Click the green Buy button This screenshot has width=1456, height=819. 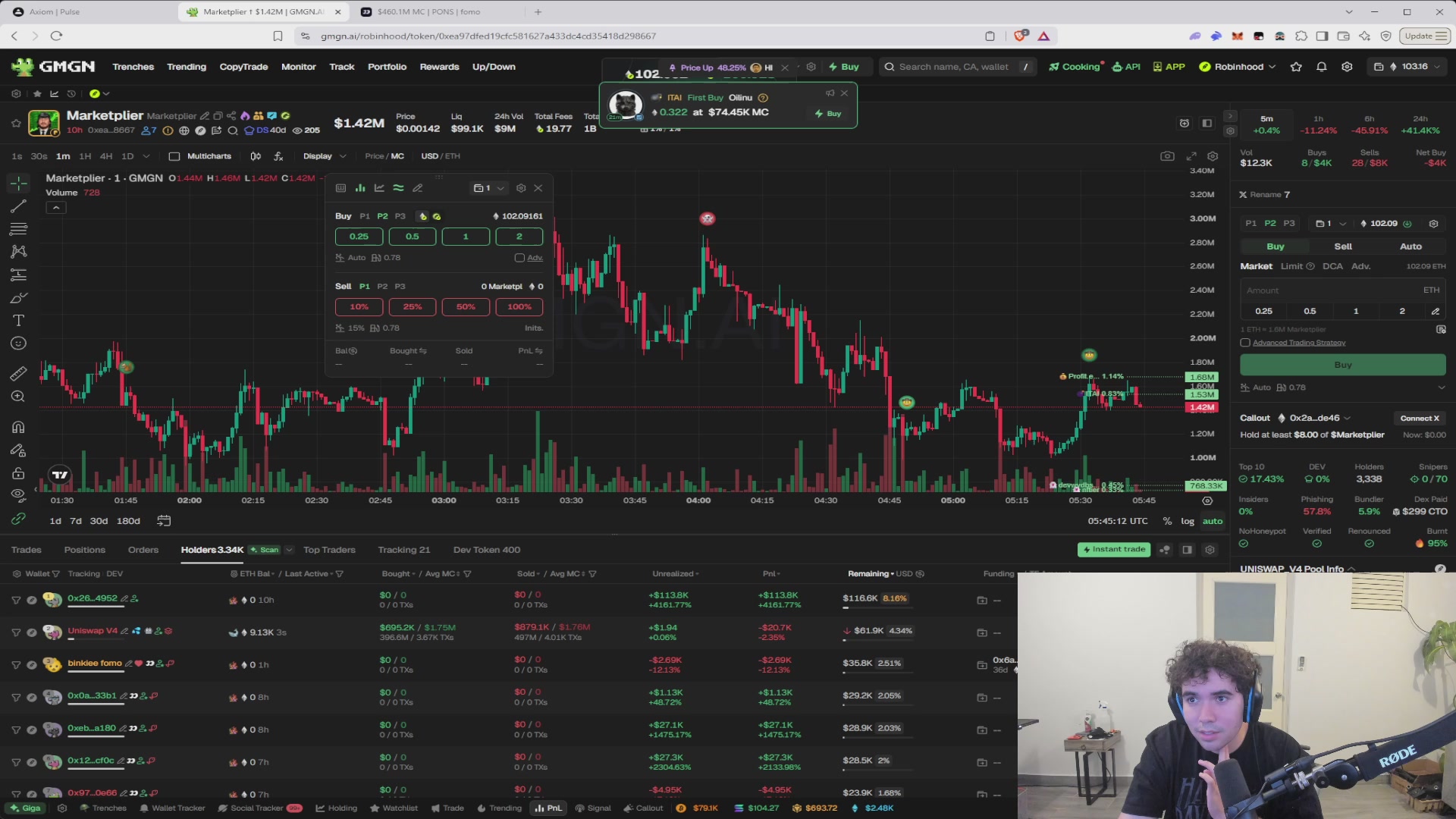[x=1342, y=365]
